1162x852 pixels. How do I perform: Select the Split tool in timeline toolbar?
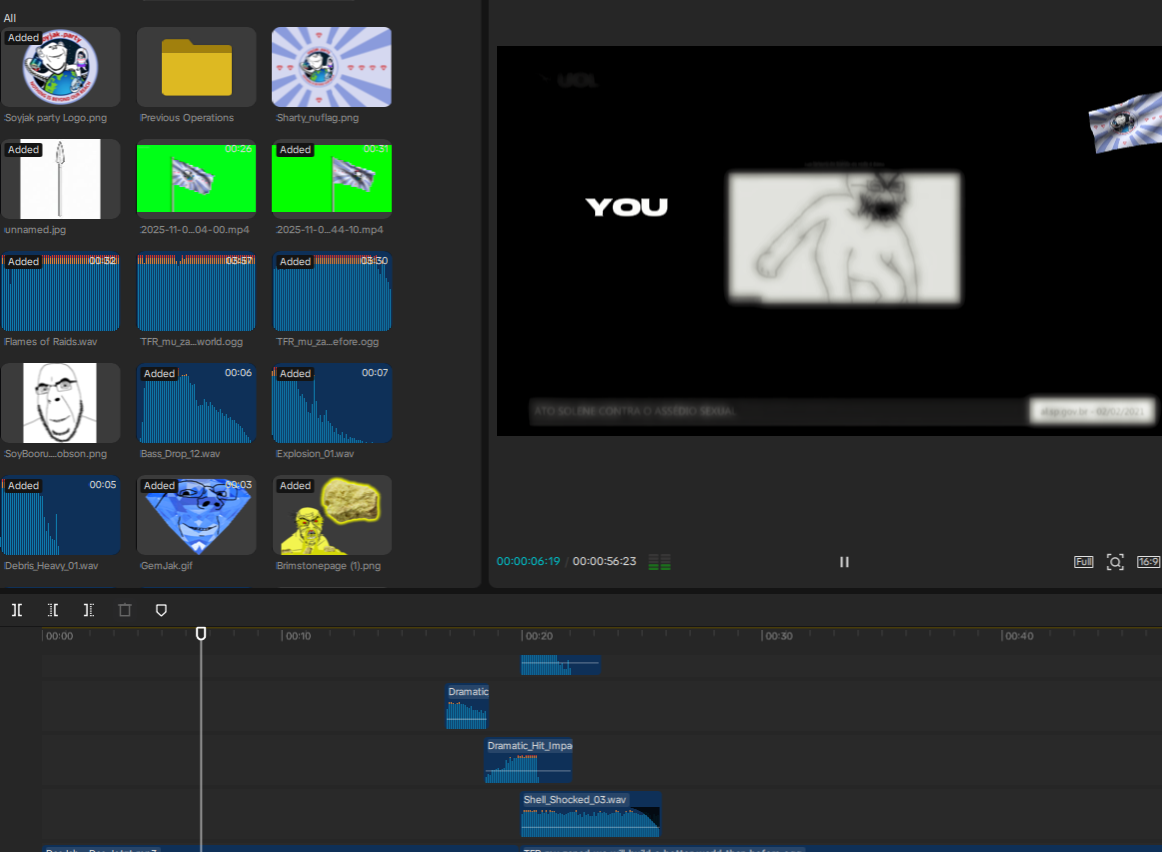17,610
